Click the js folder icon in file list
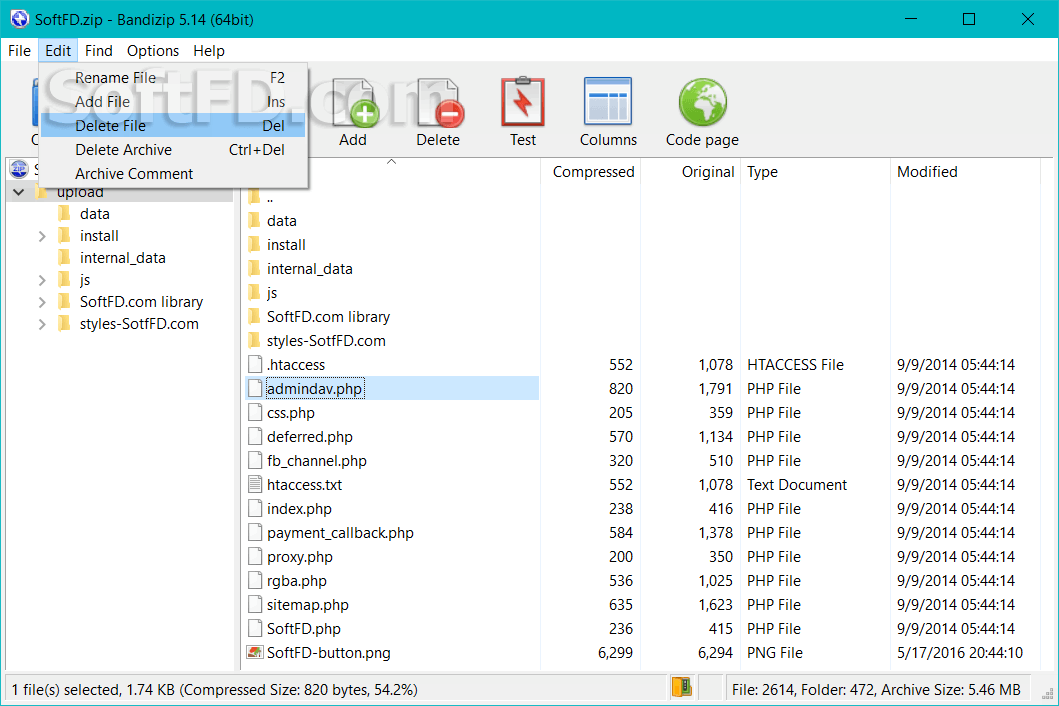Screen dimensions: 1059x706 pyautogui.click(x=255, y=293)
